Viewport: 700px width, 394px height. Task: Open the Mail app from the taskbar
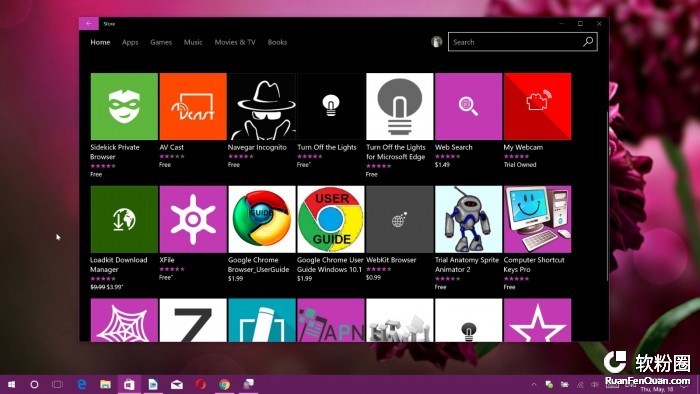[177, 384]
